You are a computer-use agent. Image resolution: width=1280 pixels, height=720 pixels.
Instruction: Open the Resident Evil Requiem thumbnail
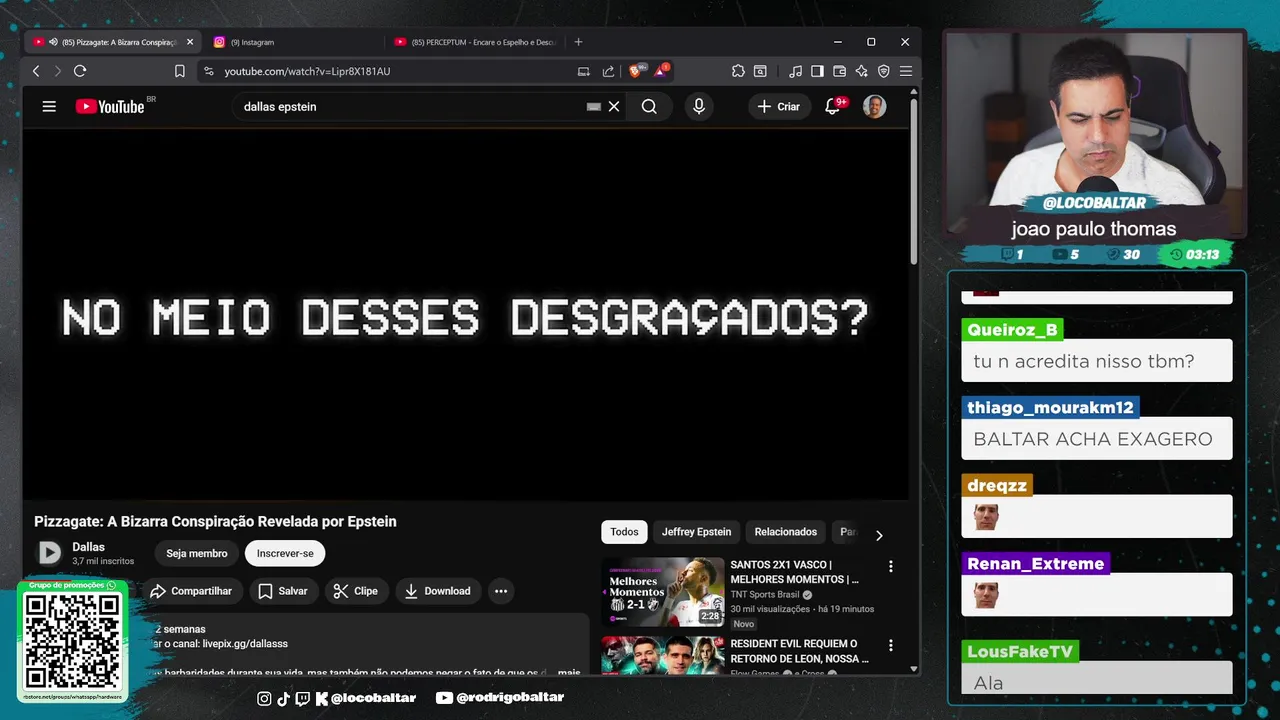pos(662,655)
